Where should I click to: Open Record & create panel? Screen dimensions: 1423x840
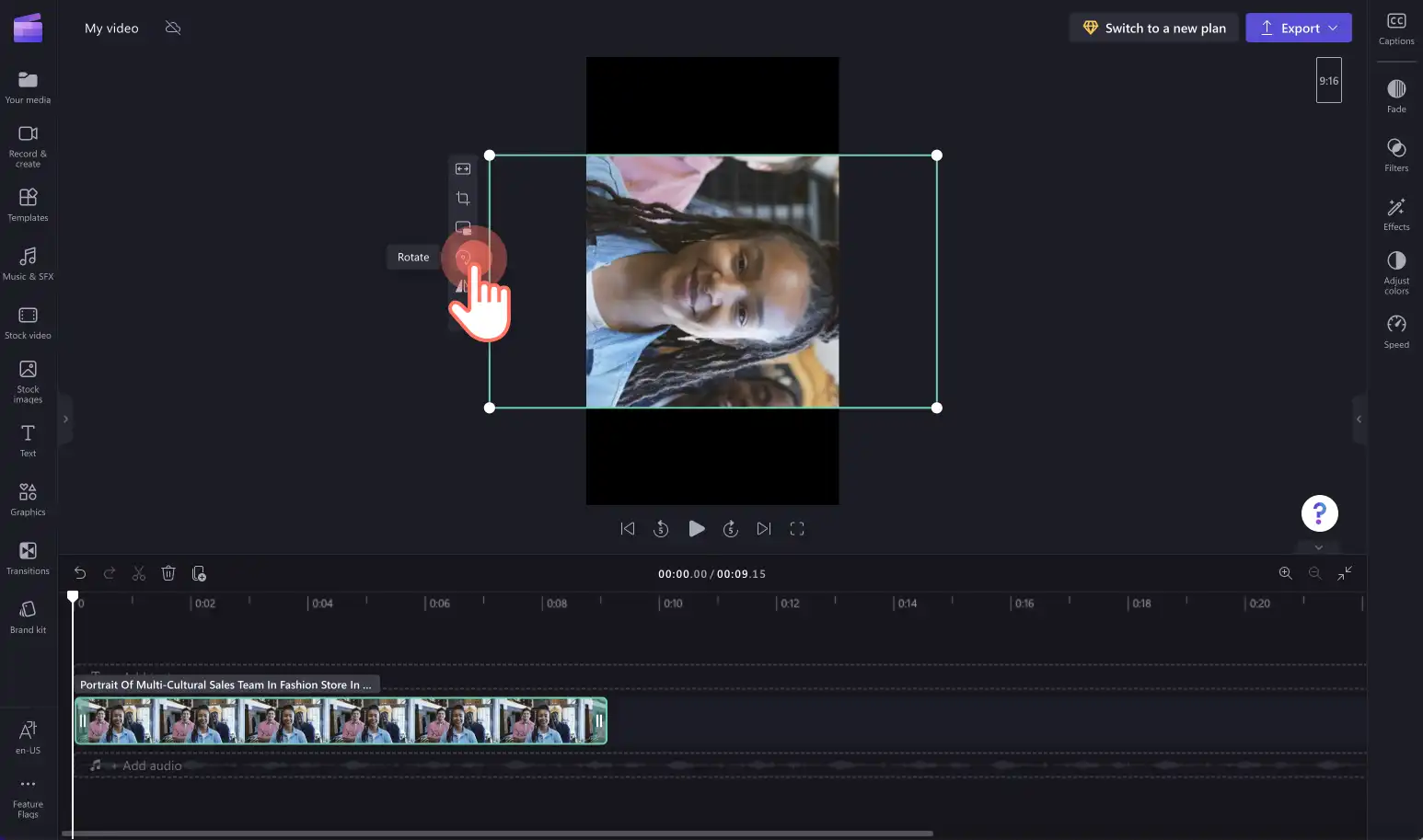(28, 146)
